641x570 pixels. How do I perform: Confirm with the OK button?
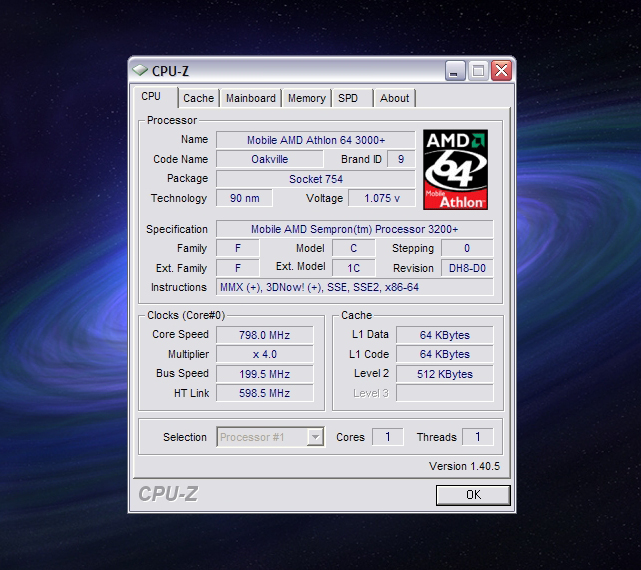(x=473, y=495)
